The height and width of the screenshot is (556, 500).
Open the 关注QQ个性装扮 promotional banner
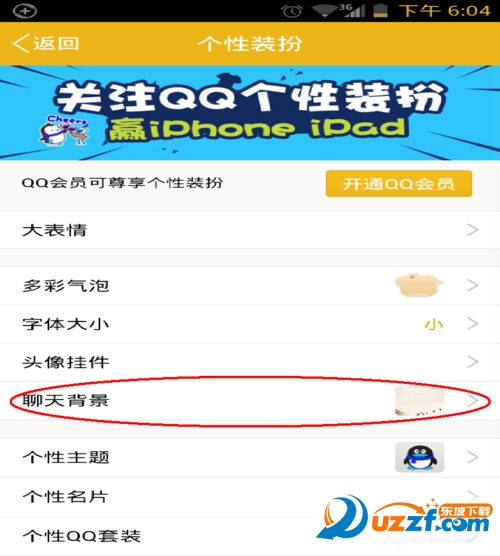[x=250, y=113]
